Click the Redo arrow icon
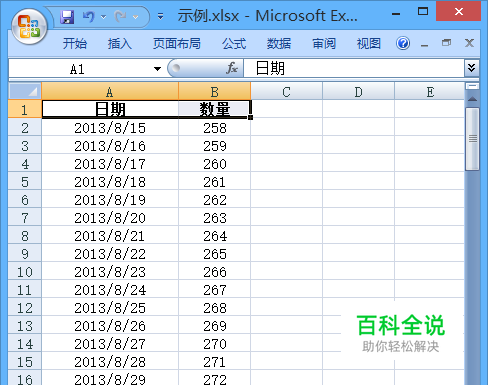The width and height of the screenshot is (488, 385). point(120,16)
